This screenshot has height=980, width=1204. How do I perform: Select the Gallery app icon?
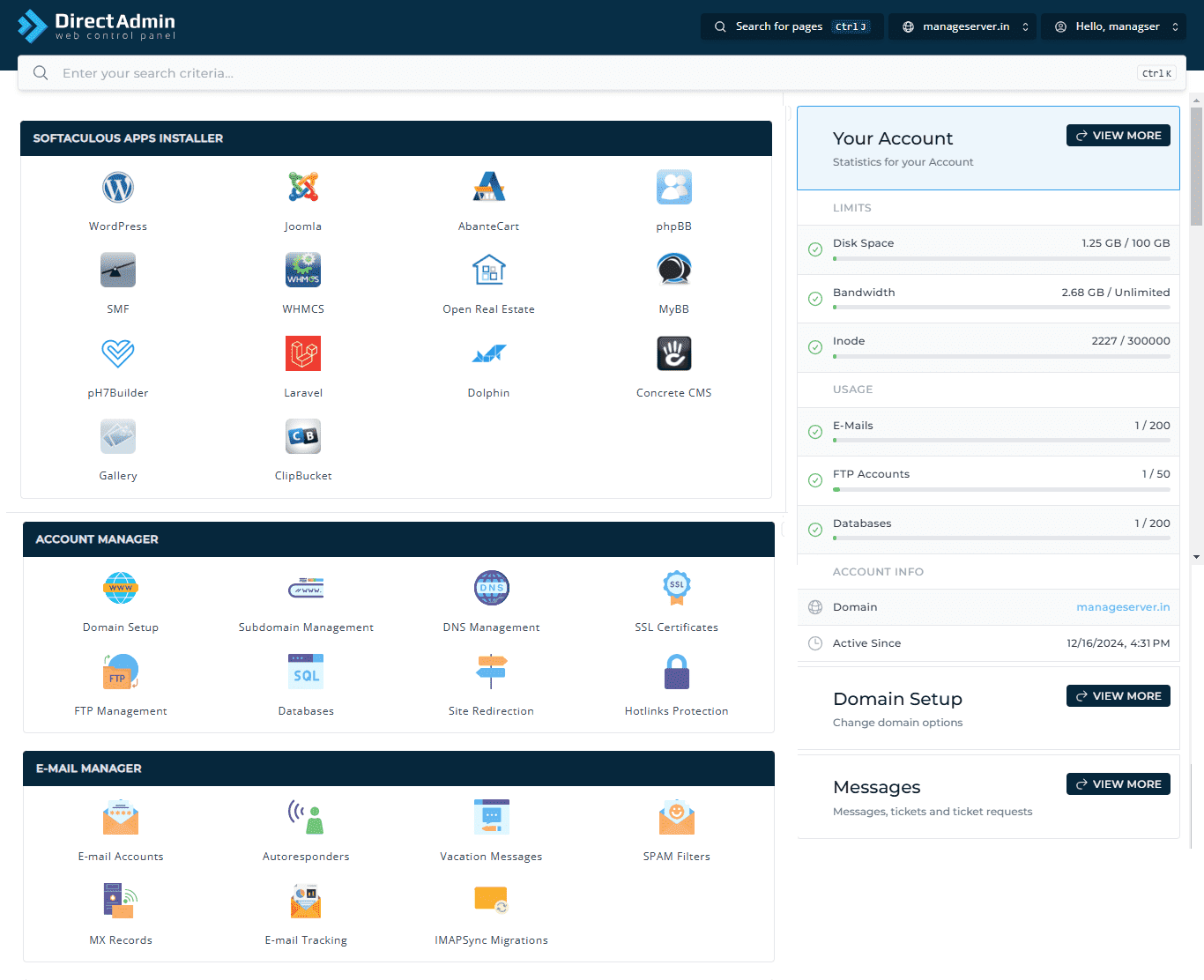pos(118,436)
